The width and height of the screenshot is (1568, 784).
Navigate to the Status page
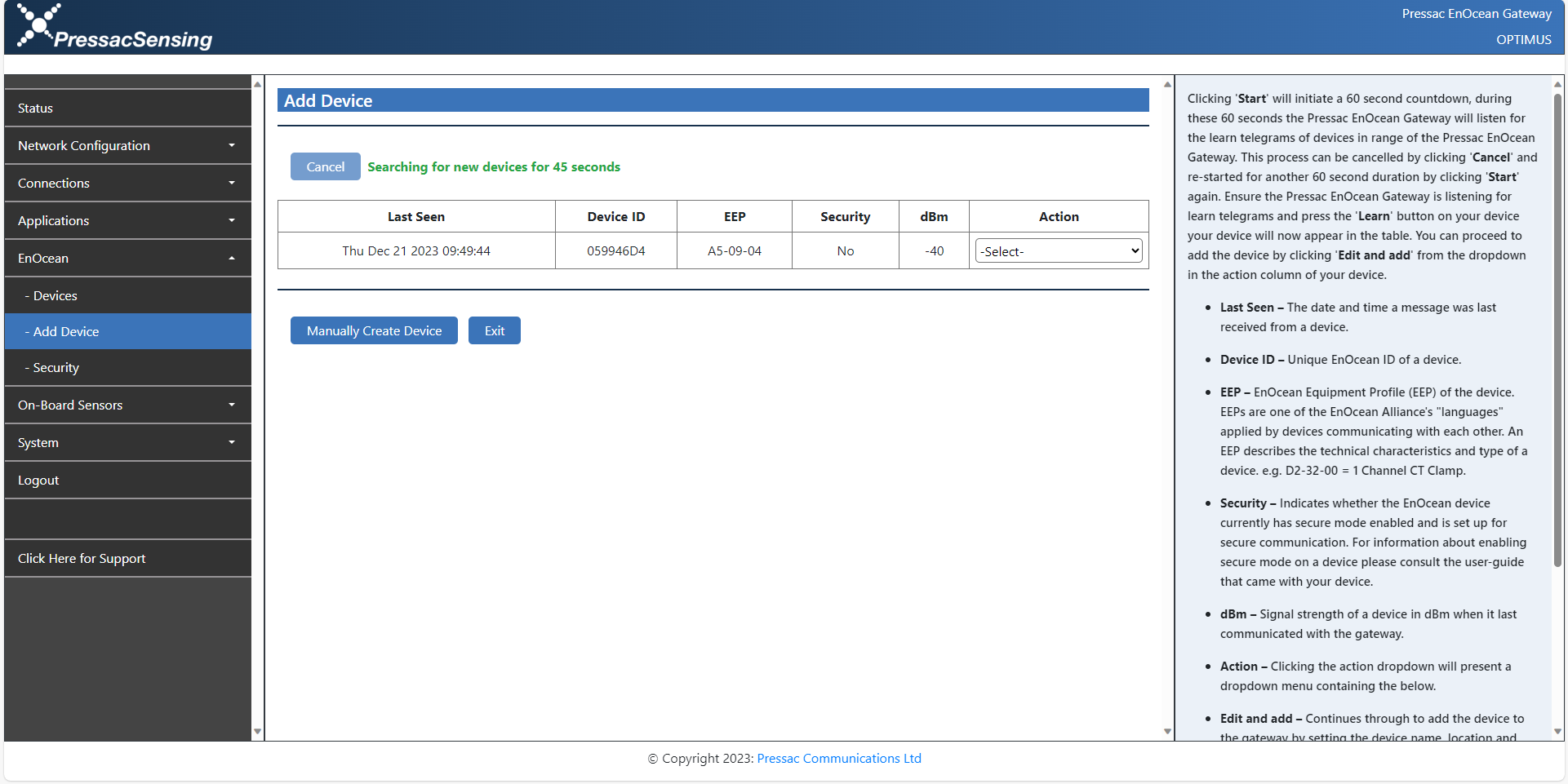(127, 108)
